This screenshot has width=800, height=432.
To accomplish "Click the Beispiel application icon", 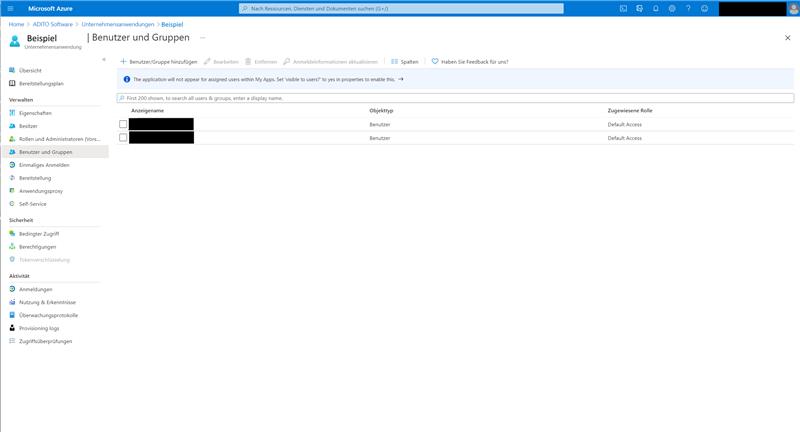I will pos(15,41).
